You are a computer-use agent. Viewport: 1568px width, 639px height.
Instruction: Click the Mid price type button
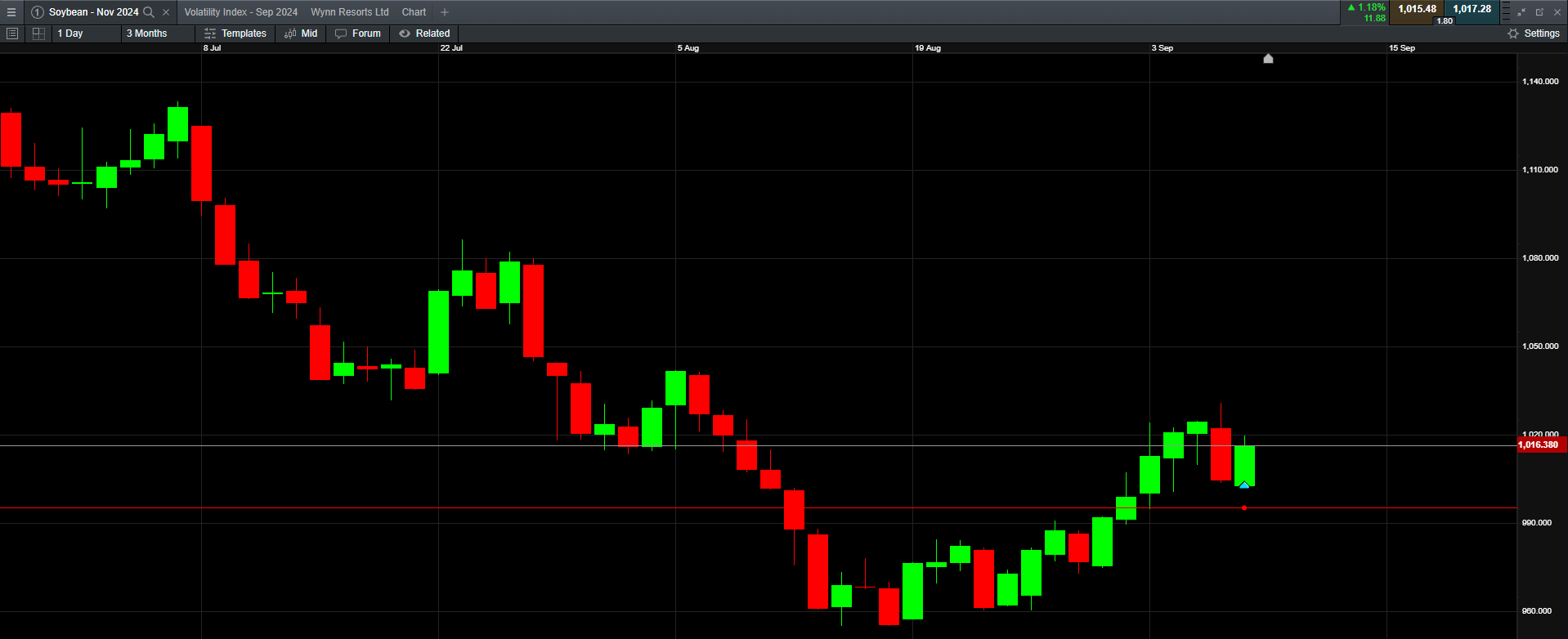tap(301, 34)
